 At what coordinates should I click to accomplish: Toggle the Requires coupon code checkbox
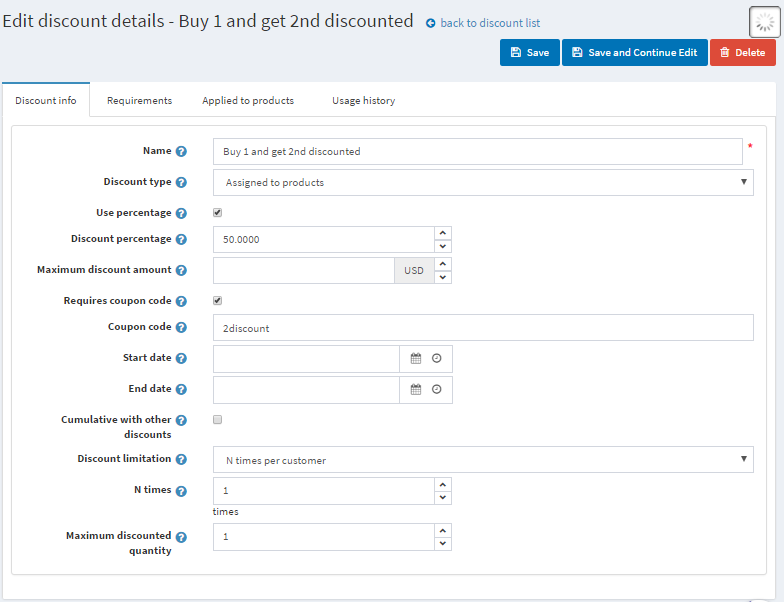[x=218, y=300]
